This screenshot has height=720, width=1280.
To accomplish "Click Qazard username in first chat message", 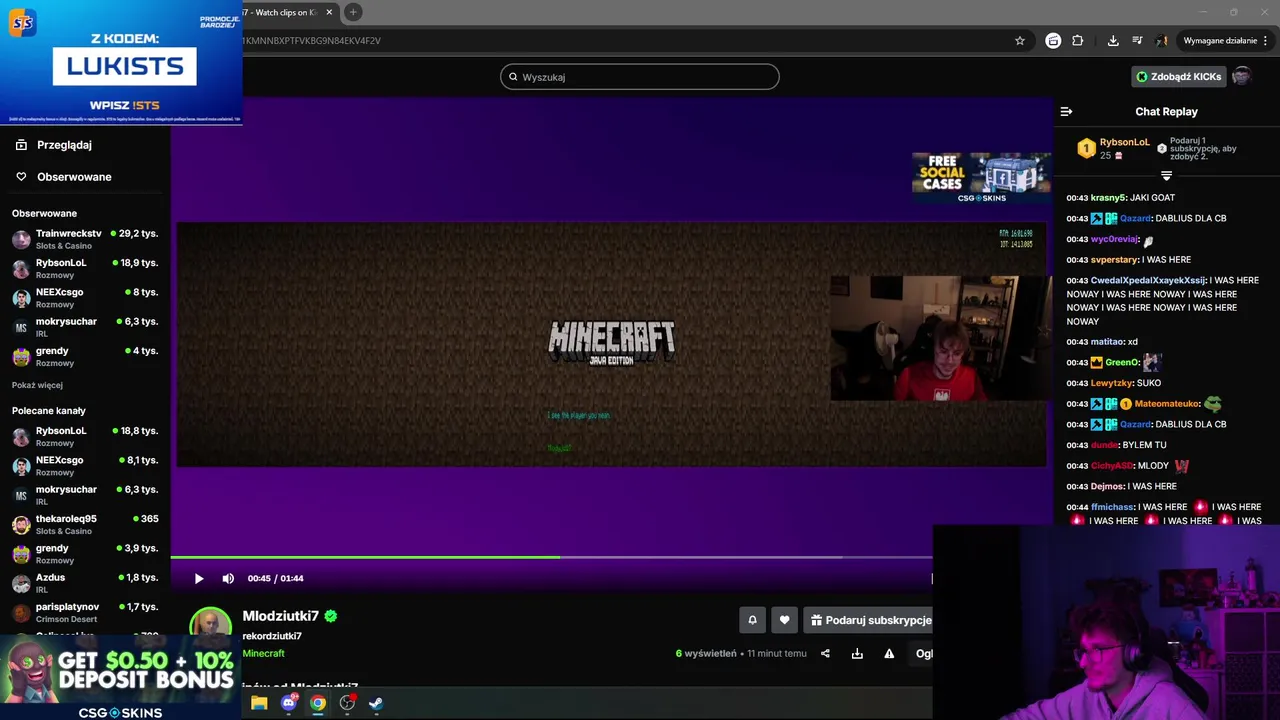I will click(x=1135, y=218).
